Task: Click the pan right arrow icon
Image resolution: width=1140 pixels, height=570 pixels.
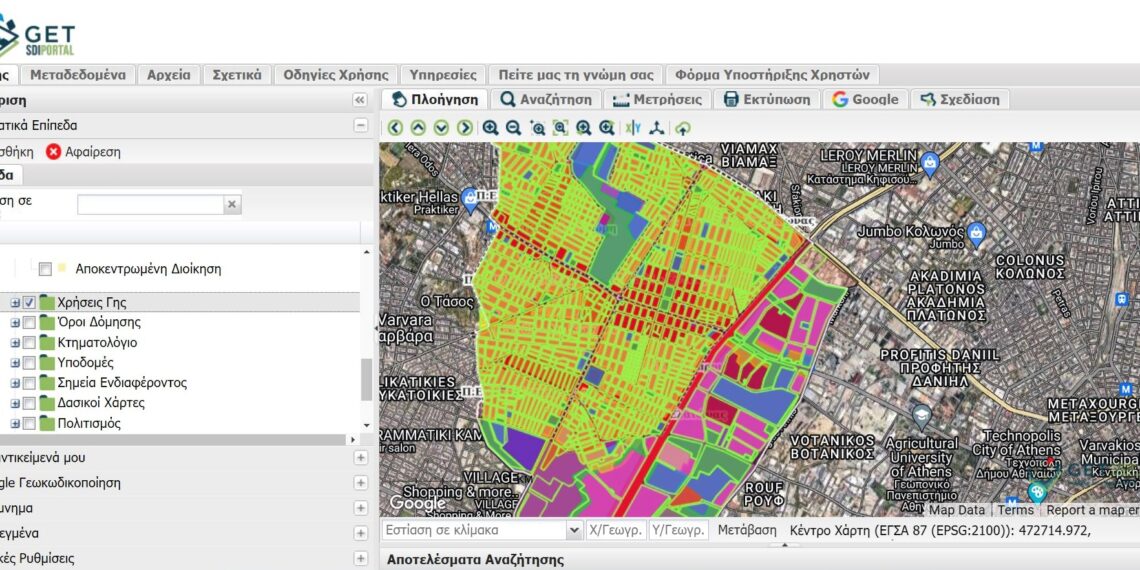Action: pyautogui.click(x=465, y=128)
